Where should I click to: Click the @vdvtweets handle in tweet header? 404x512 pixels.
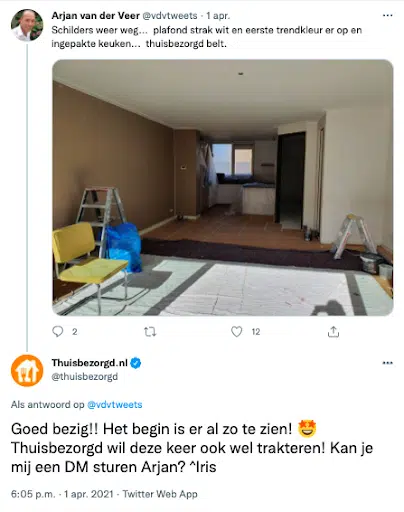pyautogui.click(x=170, y=16)
